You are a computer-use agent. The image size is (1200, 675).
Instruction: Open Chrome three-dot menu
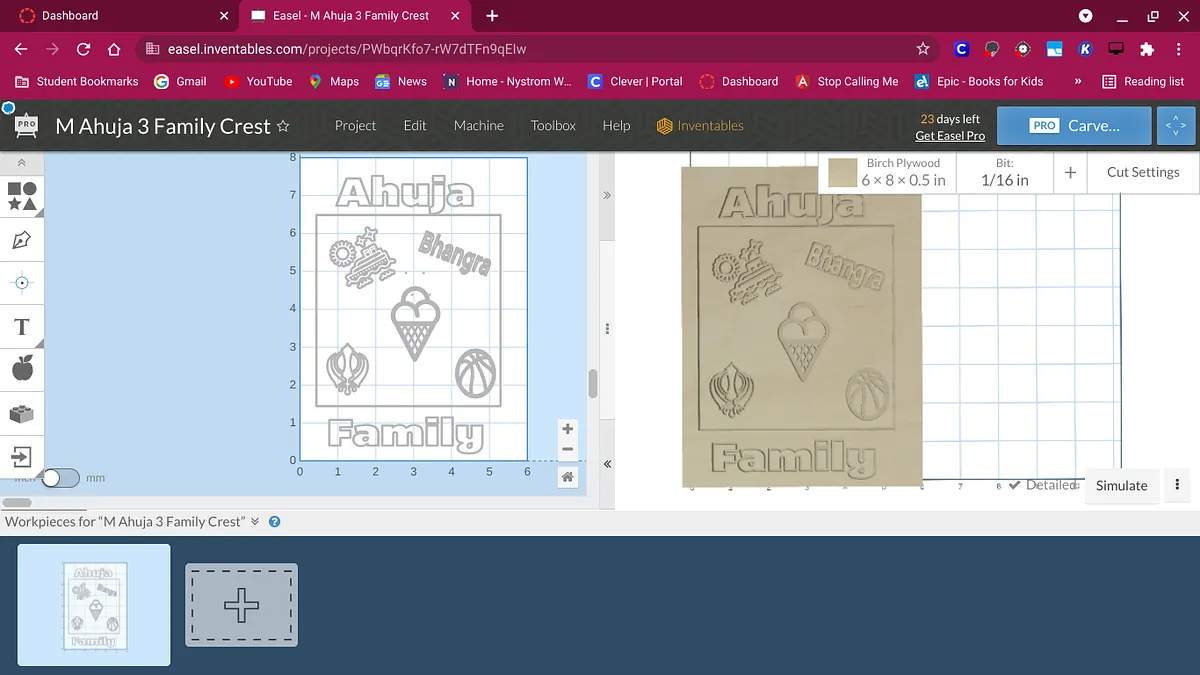(x=1178, y=49)
